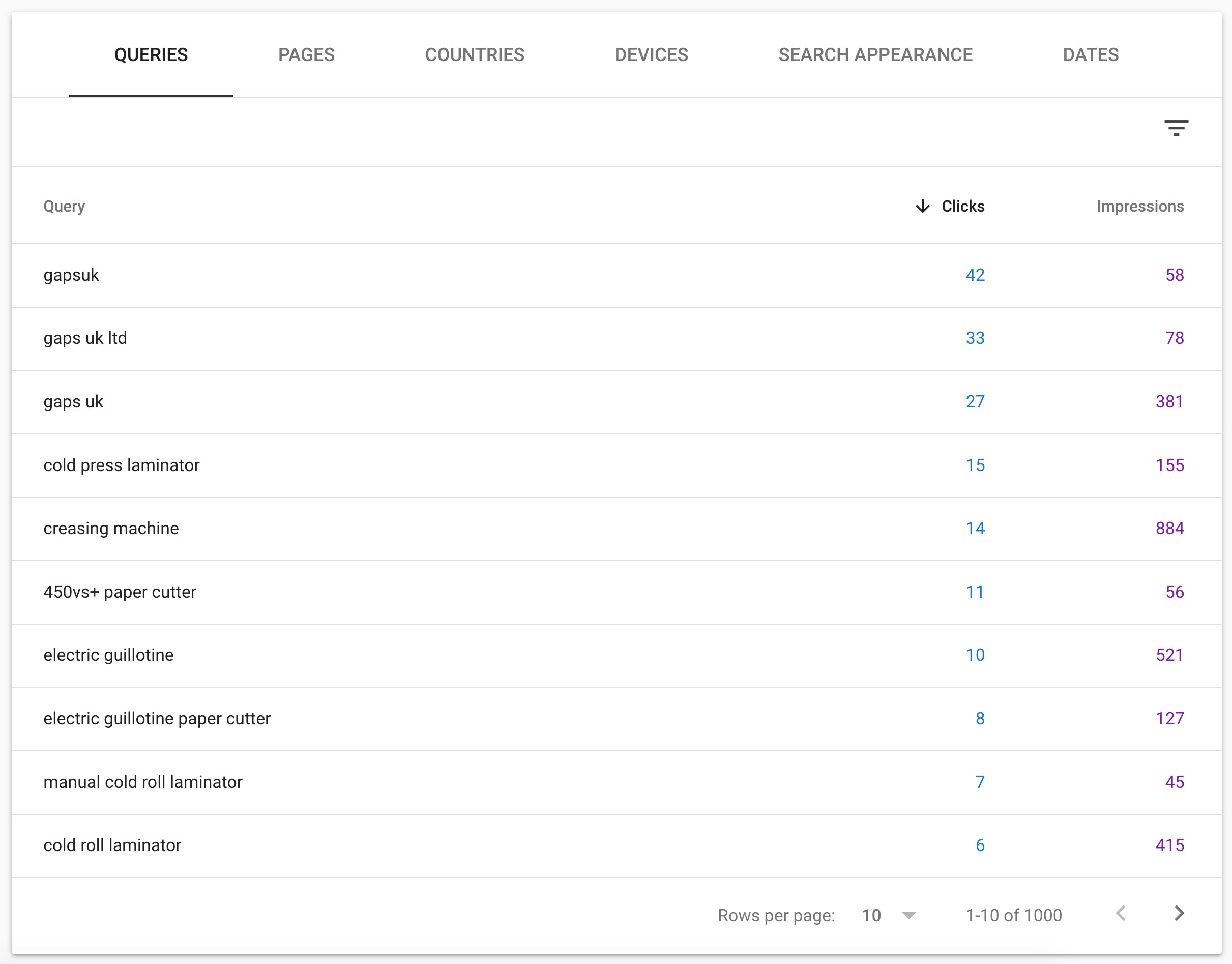Screen dimensions: 1232x964
Task: Open the filter rows icon
Action: [x=1176, y=128]
